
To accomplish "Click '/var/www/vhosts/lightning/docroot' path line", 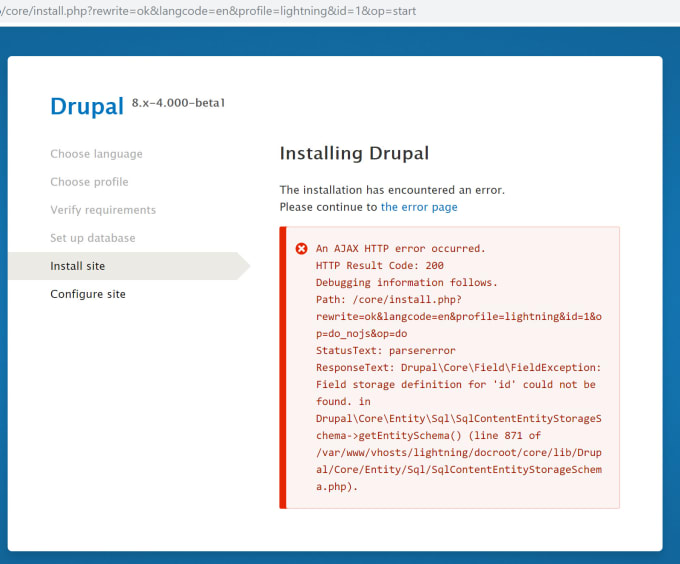I will click(x=458, y=453).
